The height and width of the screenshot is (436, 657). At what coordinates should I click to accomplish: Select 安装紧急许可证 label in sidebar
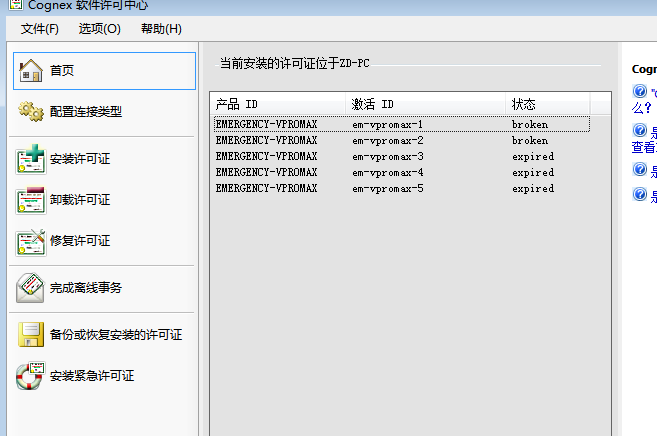pyautogui.click(x=92, y=376)
